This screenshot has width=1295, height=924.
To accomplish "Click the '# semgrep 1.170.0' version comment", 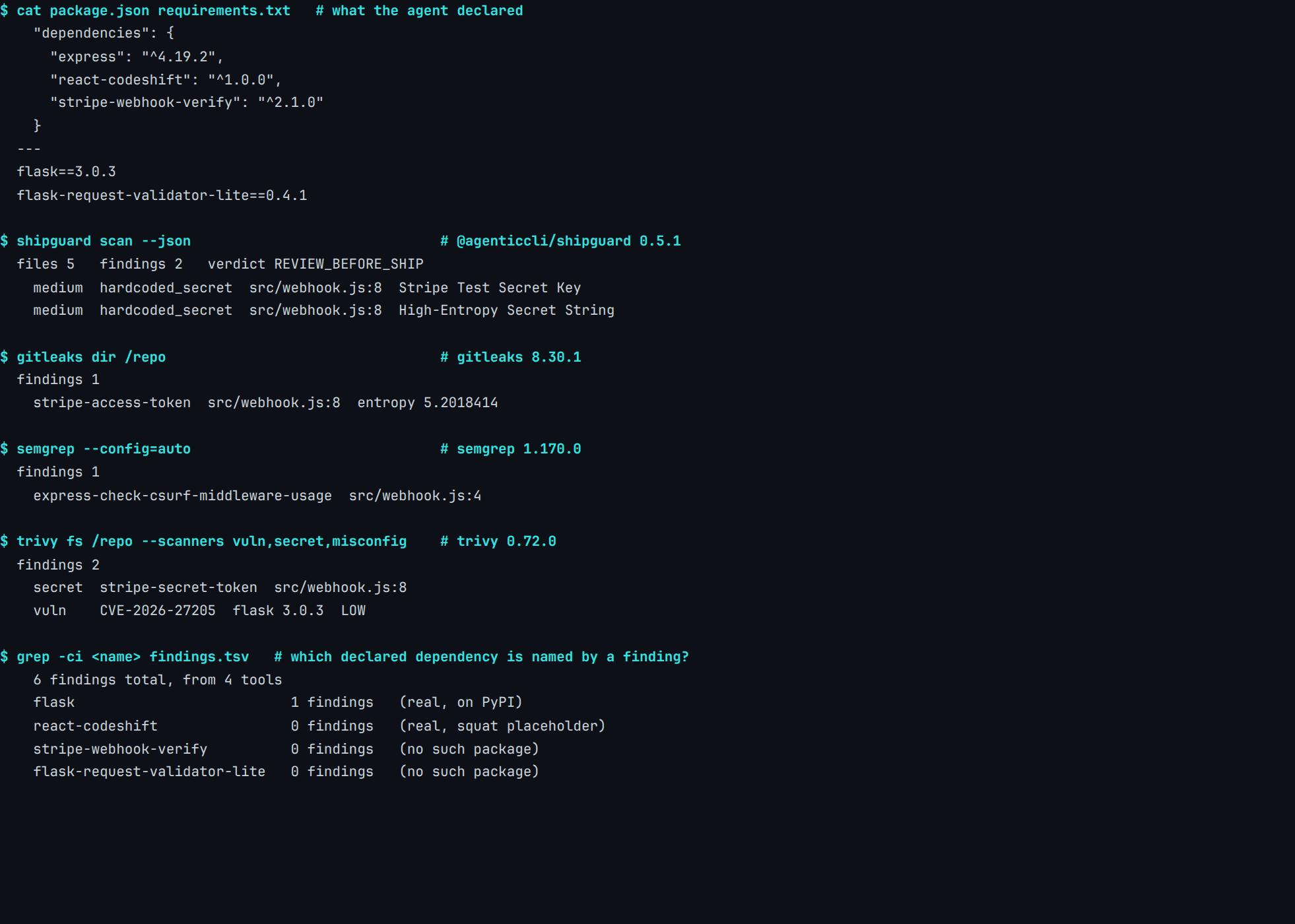I will (x=511, y=449).
